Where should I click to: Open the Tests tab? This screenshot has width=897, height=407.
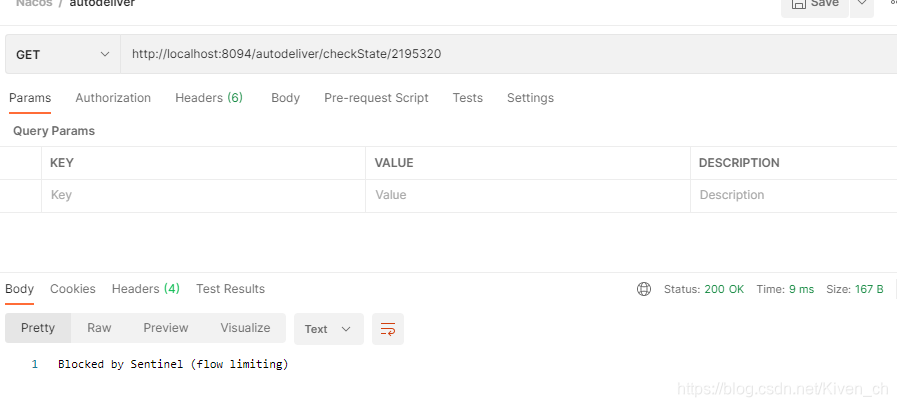click(x=467, y=98)
